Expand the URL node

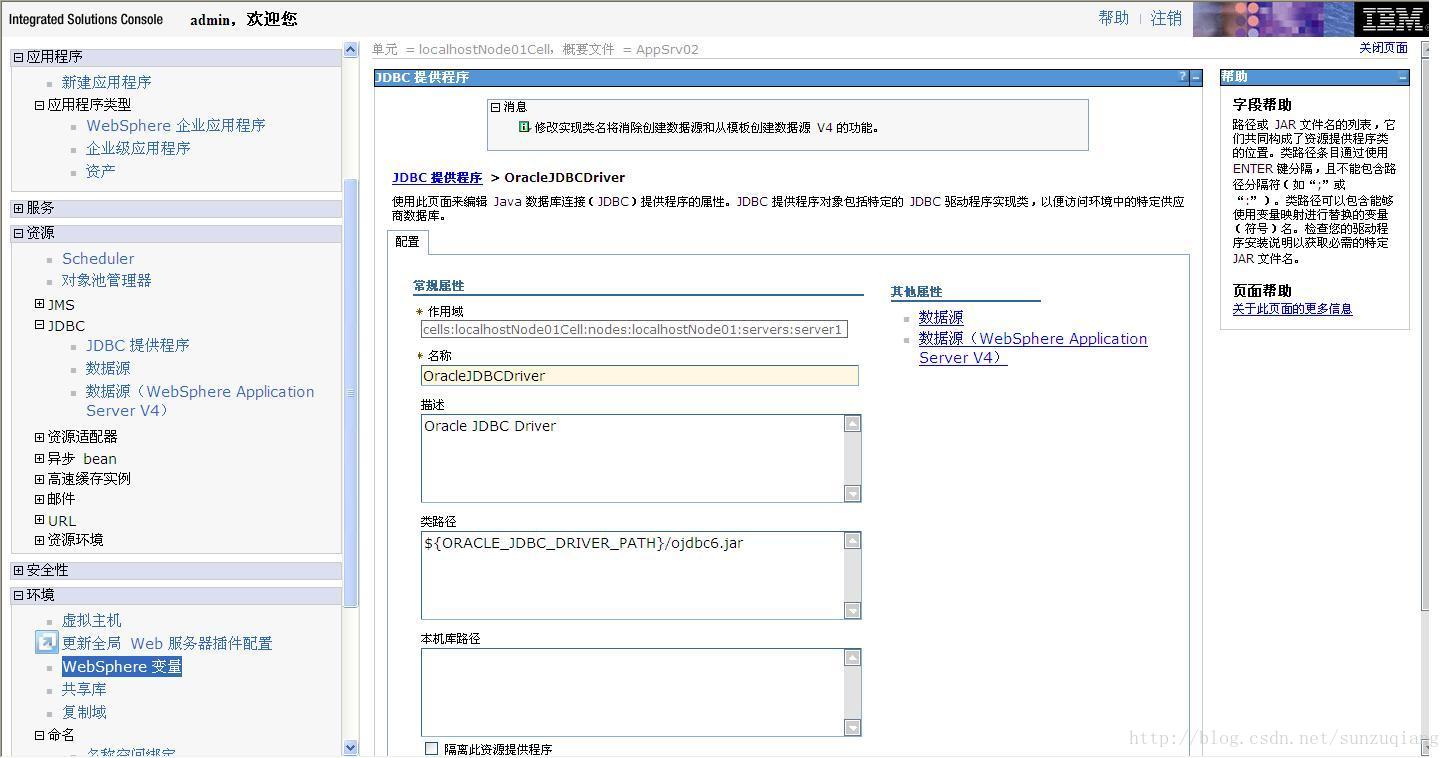(x=39, y=520)
